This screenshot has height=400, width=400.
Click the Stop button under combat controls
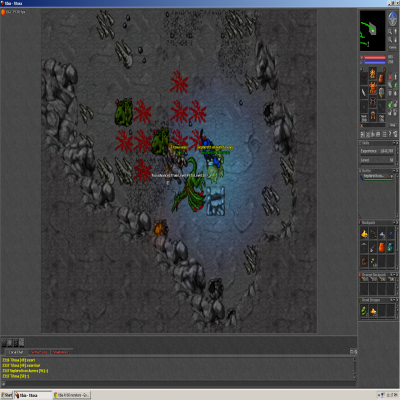click(393, 125)
